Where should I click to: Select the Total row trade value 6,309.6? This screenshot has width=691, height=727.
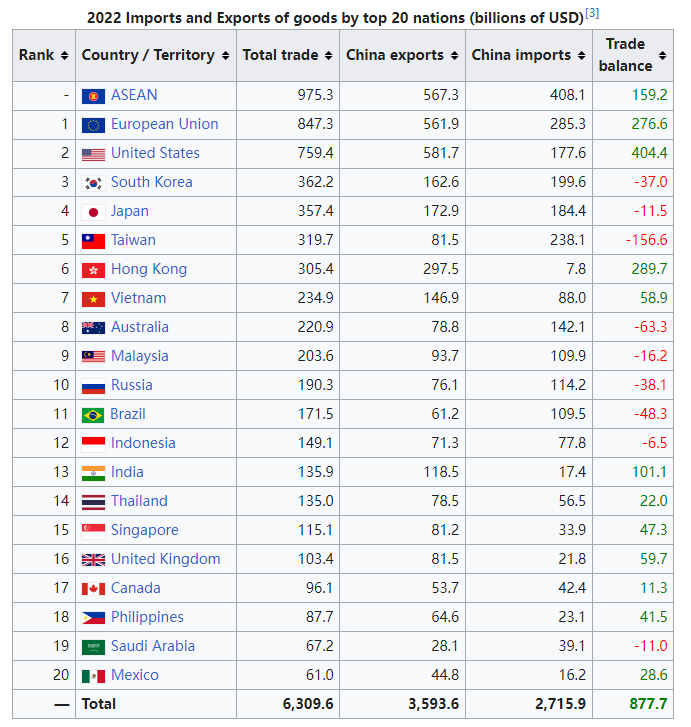click(x=308, y=704)
